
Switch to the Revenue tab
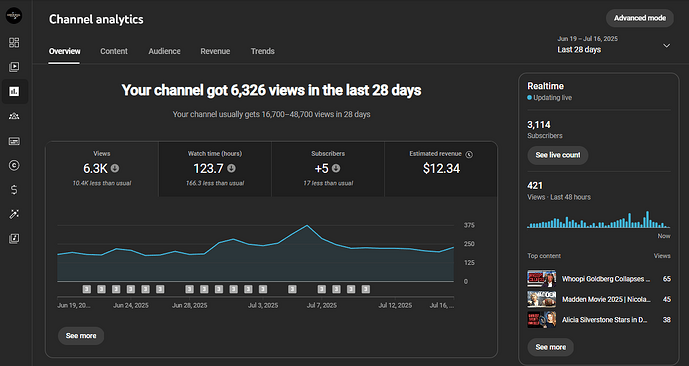(x=215, y=51)
